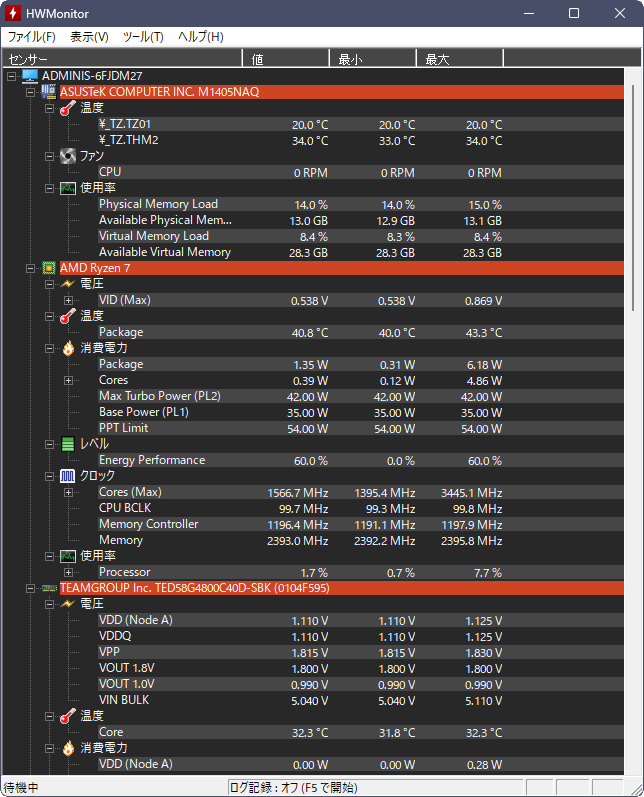Click the computer monitor icon beside ADMINIS-6FJDM27
The image size is (644, 797).
[x=30, y=76]
